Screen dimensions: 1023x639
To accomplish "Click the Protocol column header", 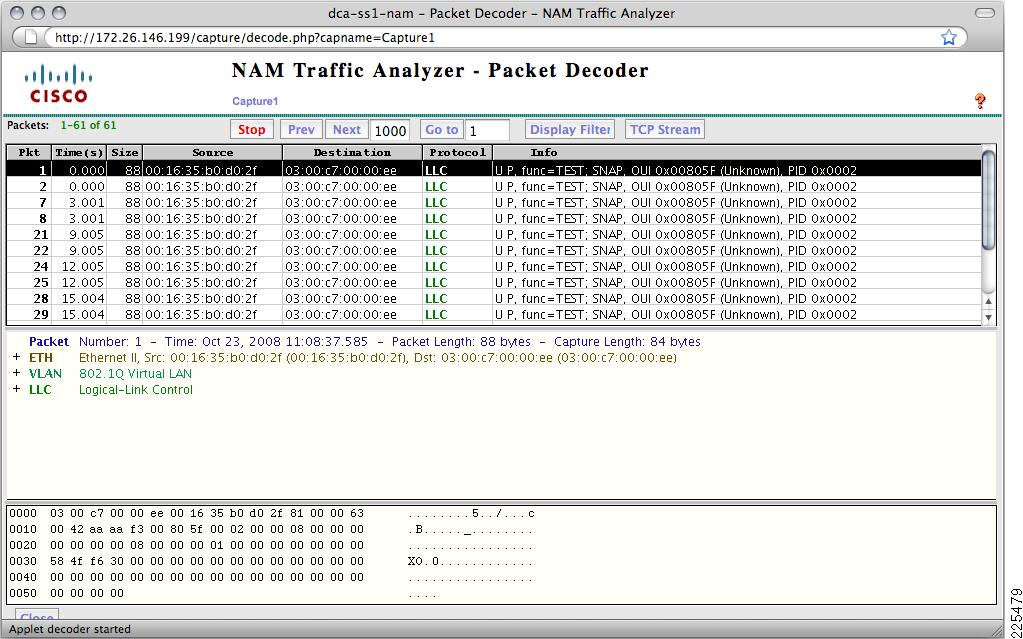I will 457,153.
